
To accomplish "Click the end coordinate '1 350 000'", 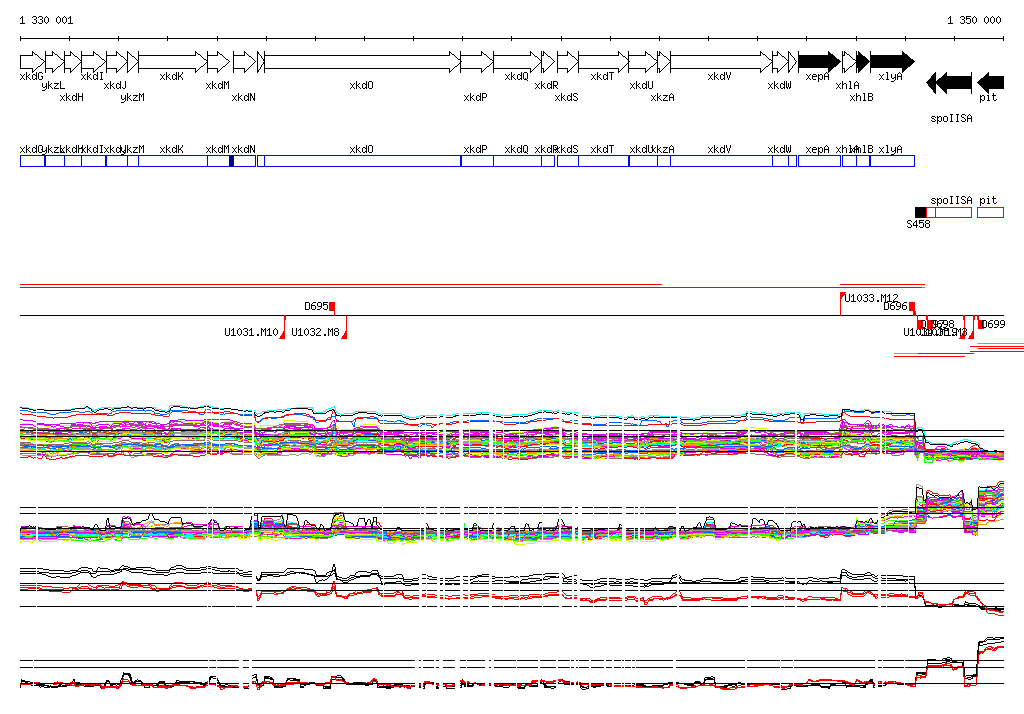I will (974, 20).
